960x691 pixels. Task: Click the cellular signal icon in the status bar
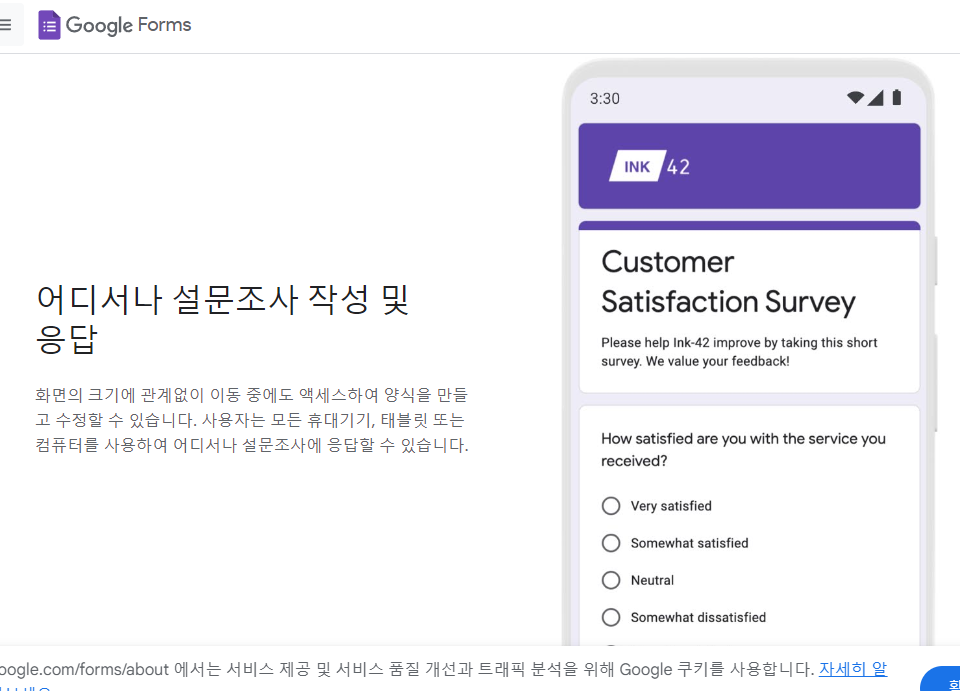tap(875, 97)
